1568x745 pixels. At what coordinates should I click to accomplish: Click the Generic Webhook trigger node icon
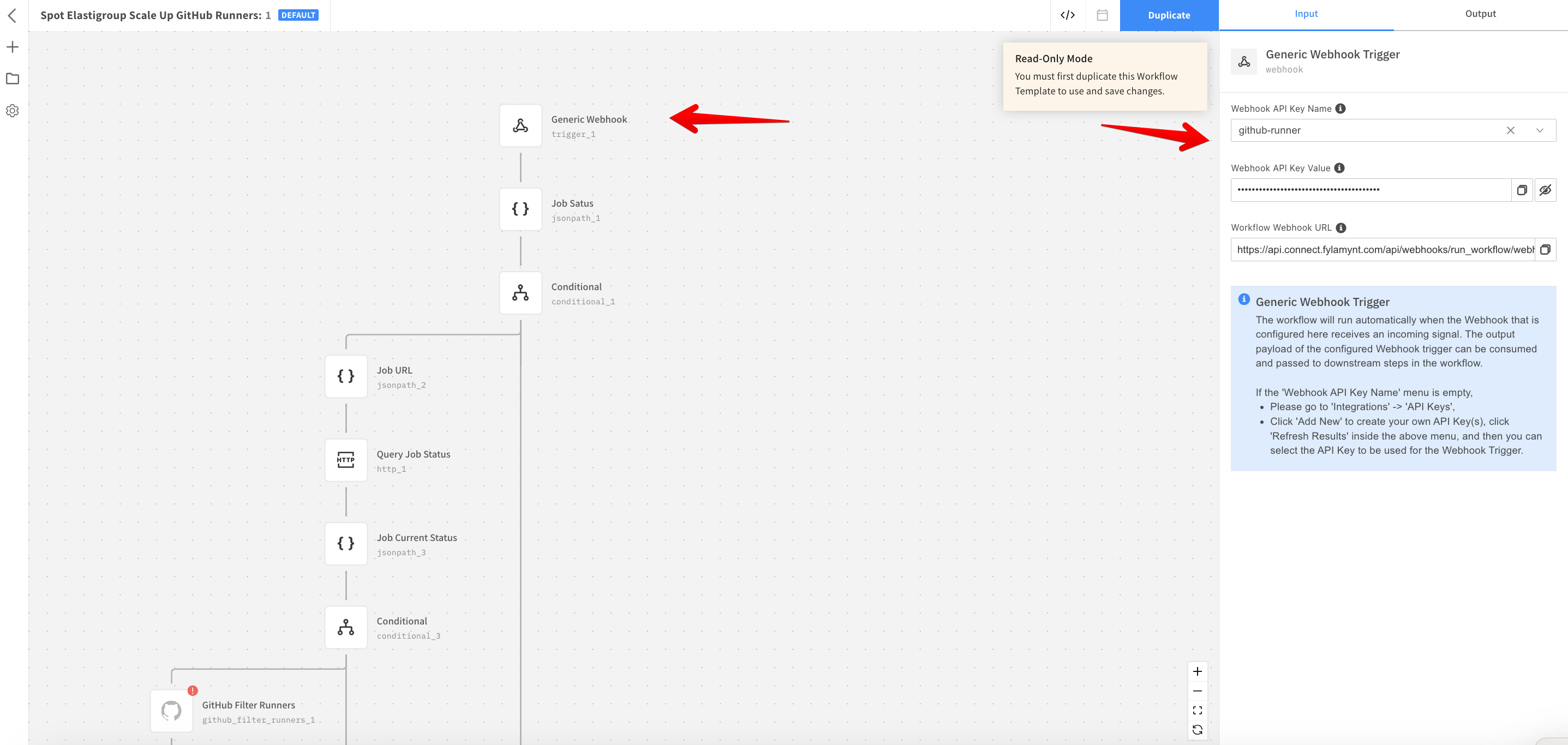tap(520, 125)
